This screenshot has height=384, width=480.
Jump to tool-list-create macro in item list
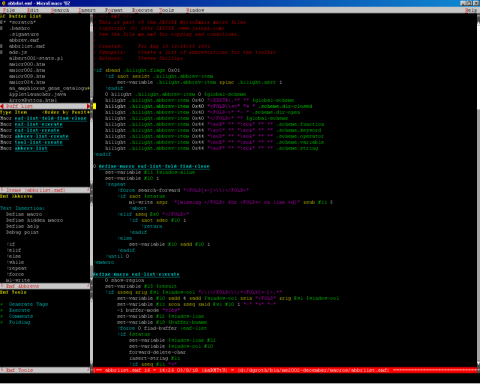pos(39,142)
